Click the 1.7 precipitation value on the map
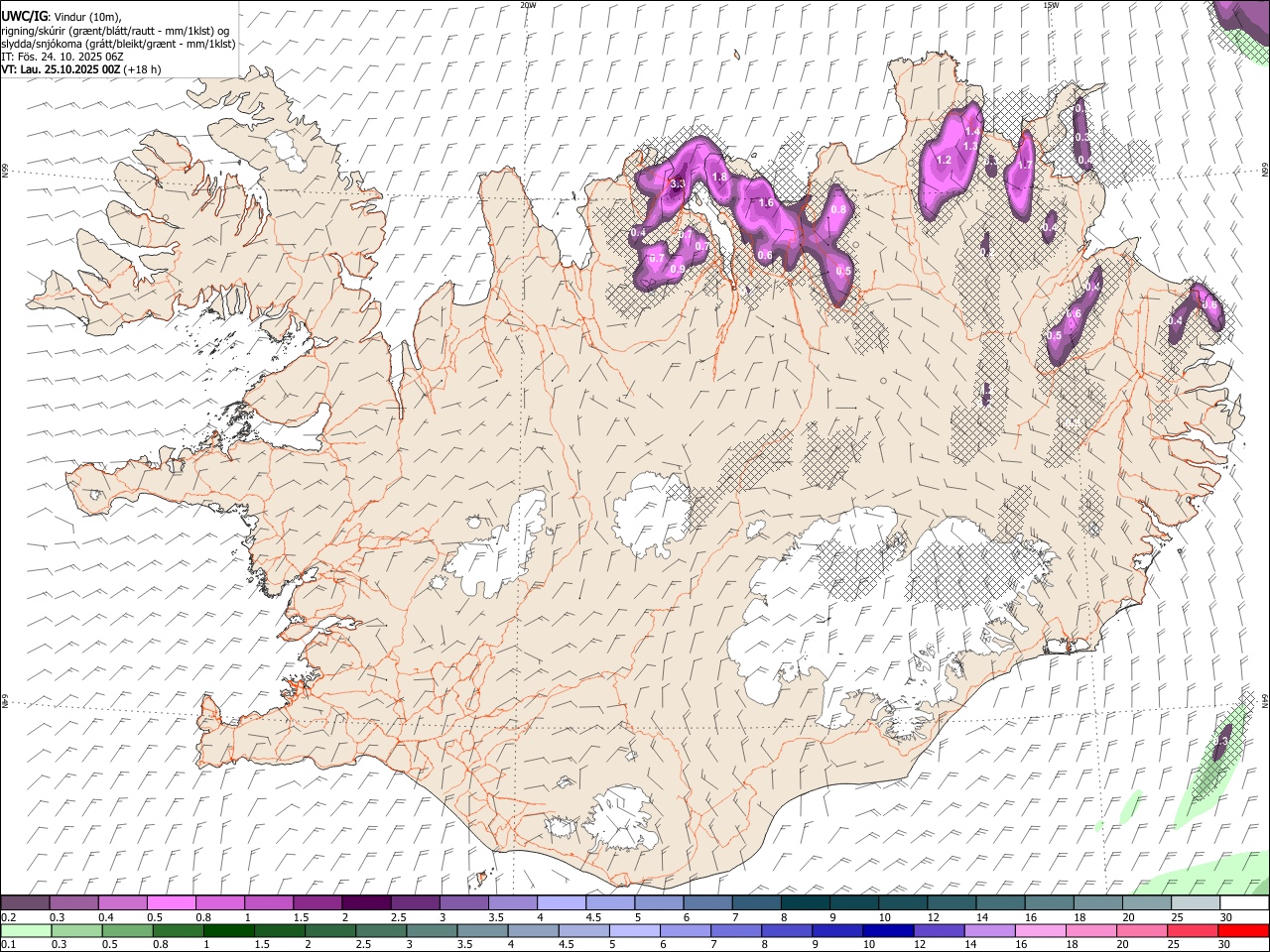Image resolution: width=1270 pixels, height=952 pixels. click(1025, 166)
